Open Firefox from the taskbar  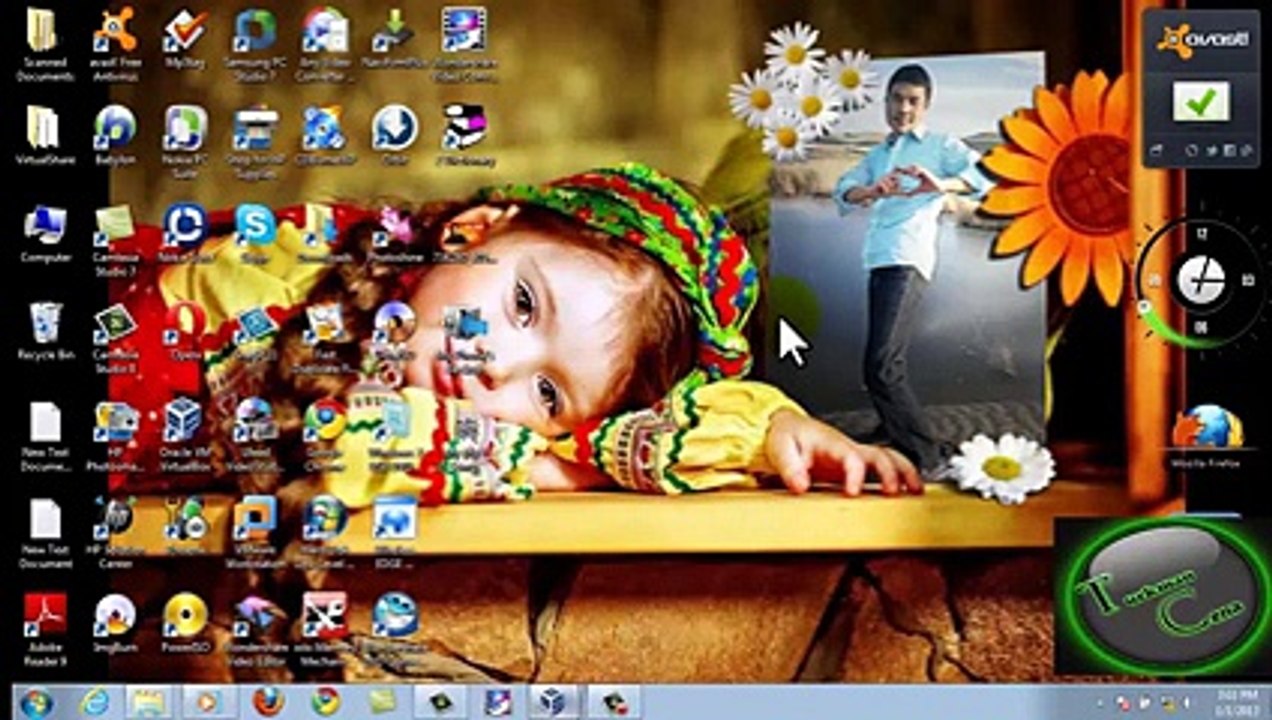click(x=267, y=702)
